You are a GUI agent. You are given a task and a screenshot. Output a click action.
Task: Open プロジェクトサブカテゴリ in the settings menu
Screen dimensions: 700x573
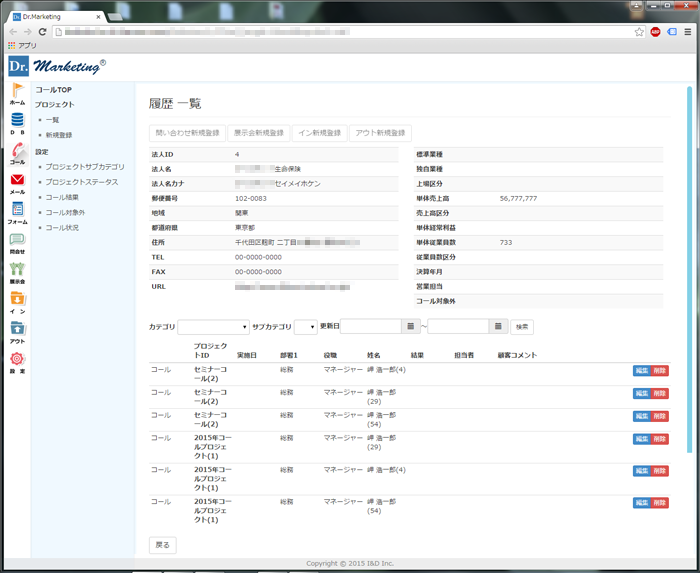pos(85,167)
